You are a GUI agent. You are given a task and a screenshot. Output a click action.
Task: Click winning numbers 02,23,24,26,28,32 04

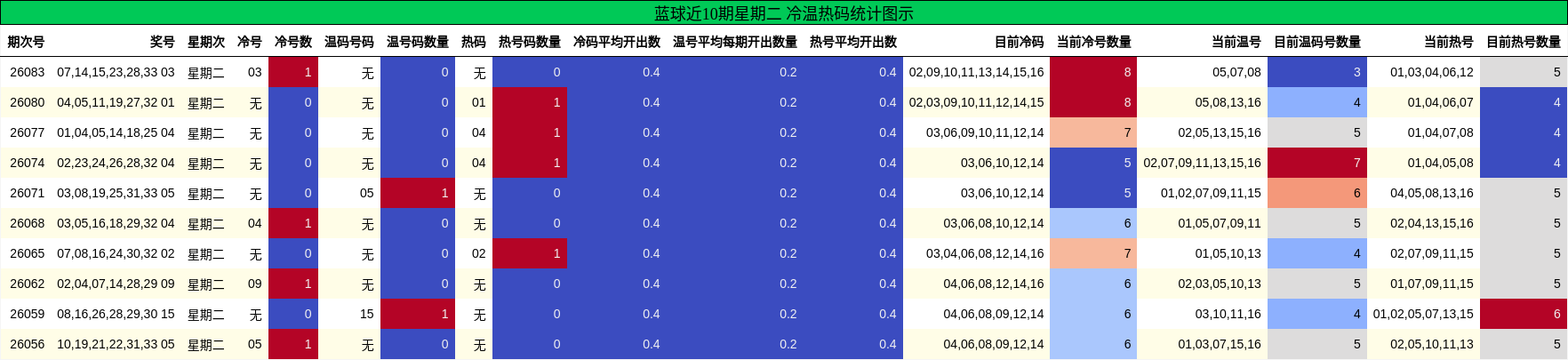pyautogui.click(x=116, y=163)
